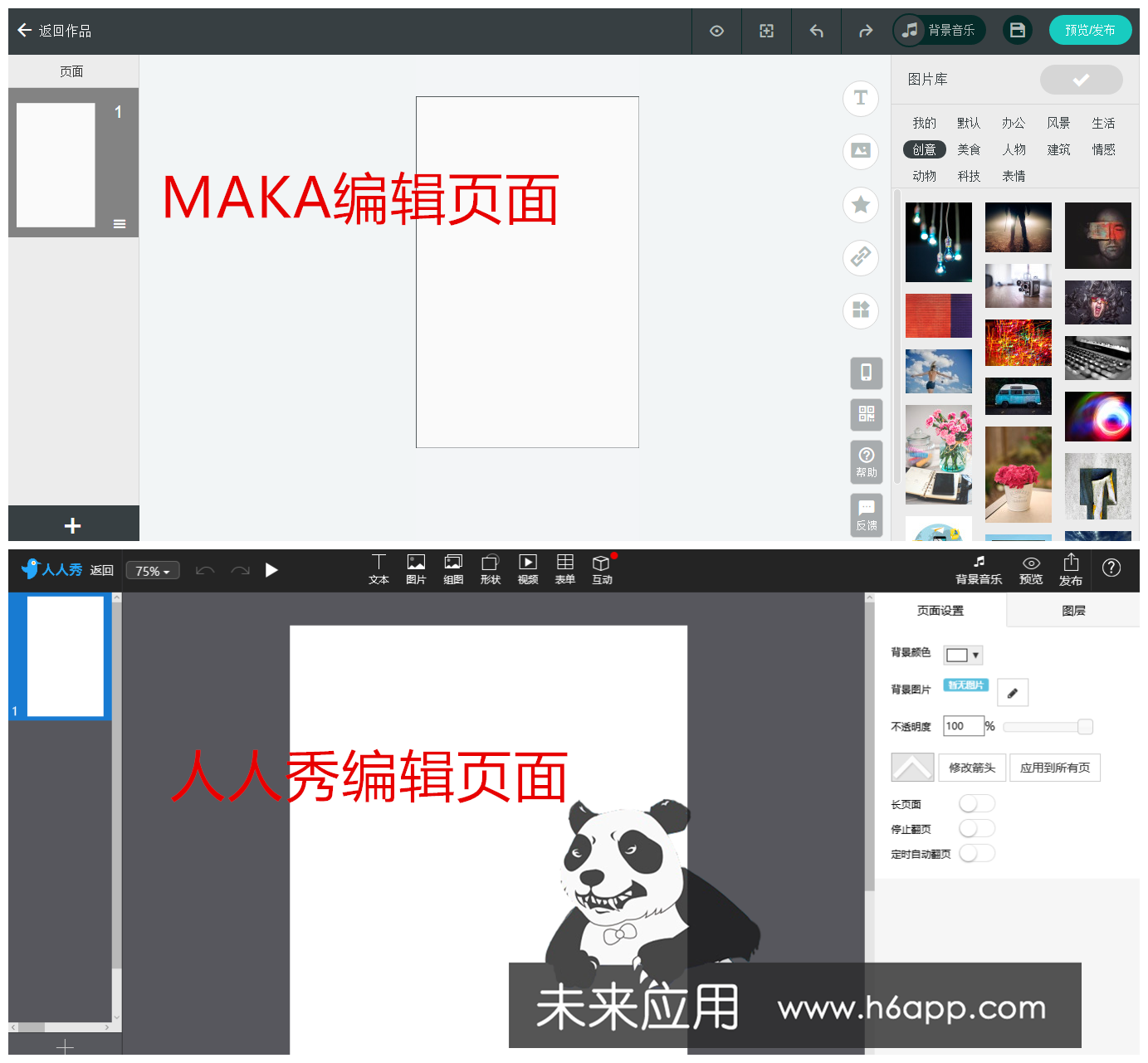Toggle the 停止翻页 switch
The height and width of the screenshot is (1063, 1148).
point(977,828)
